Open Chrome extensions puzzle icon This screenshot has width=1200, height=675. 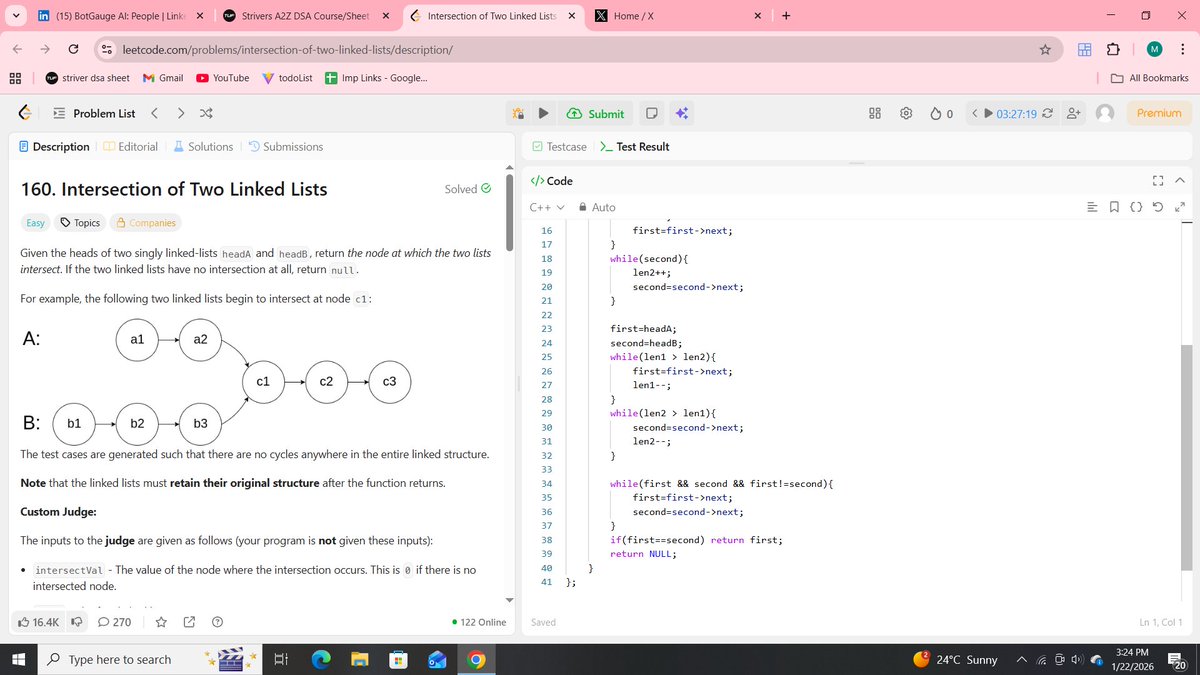(1113, 49)
